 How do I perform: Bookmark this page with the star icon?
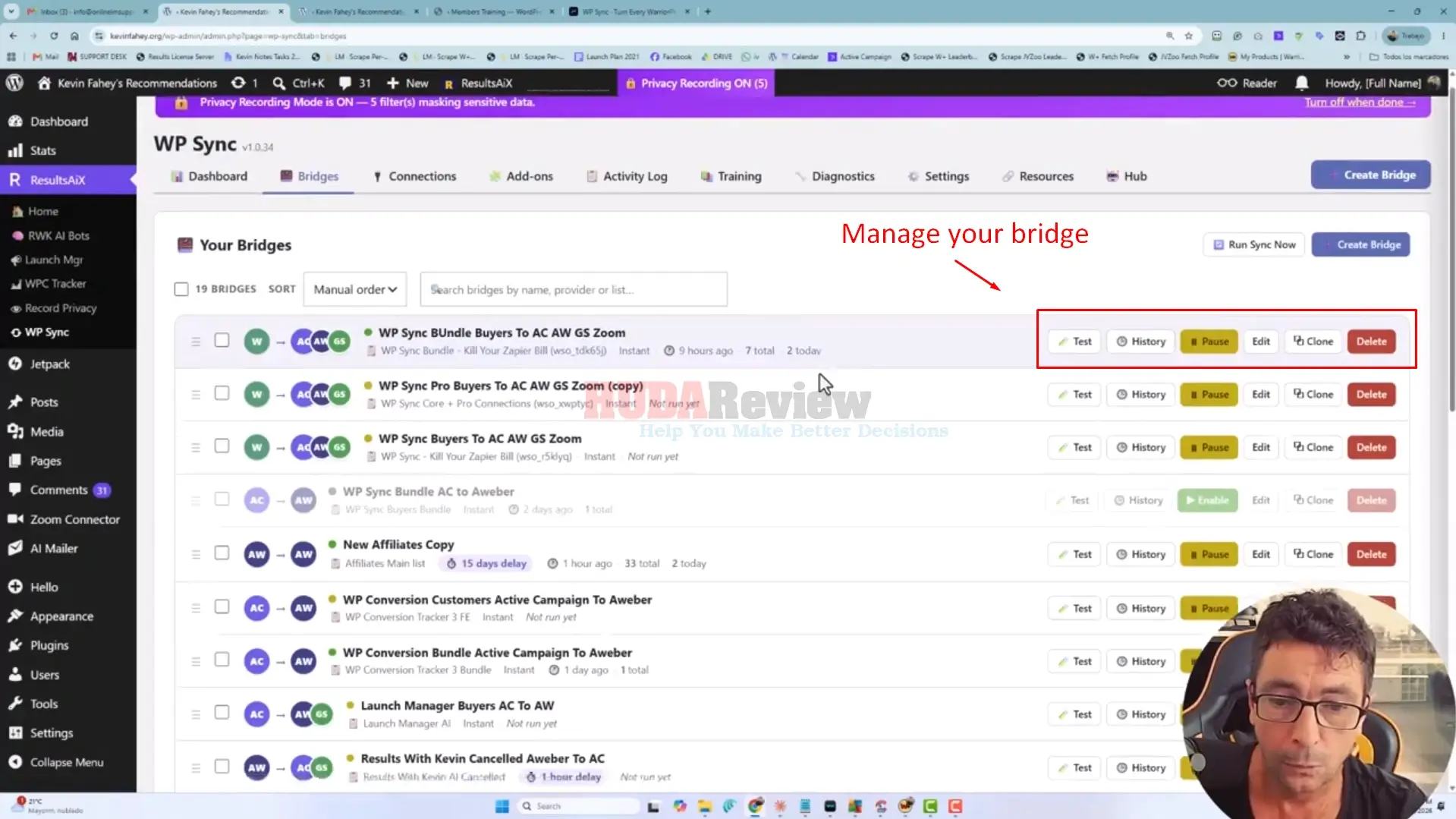pos(1189,36)
